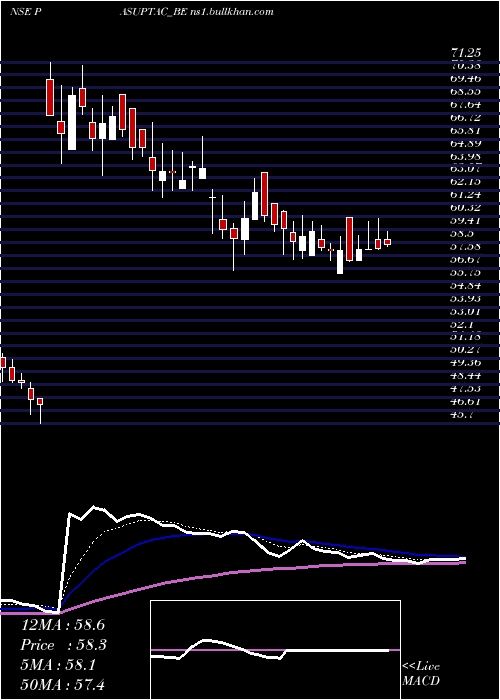The image size is (500, 700).
Task: Click the Price : 58.3 readout
Action: tap(63, 645)
